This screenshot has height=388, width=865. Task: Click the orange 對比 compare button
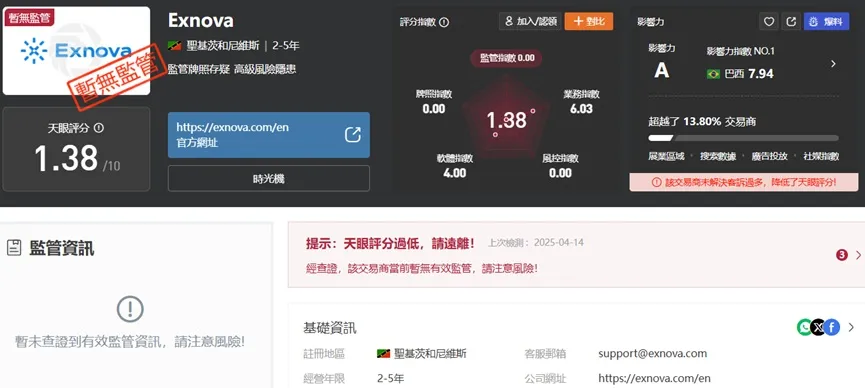pyautogui.click(x=589, y=22)
